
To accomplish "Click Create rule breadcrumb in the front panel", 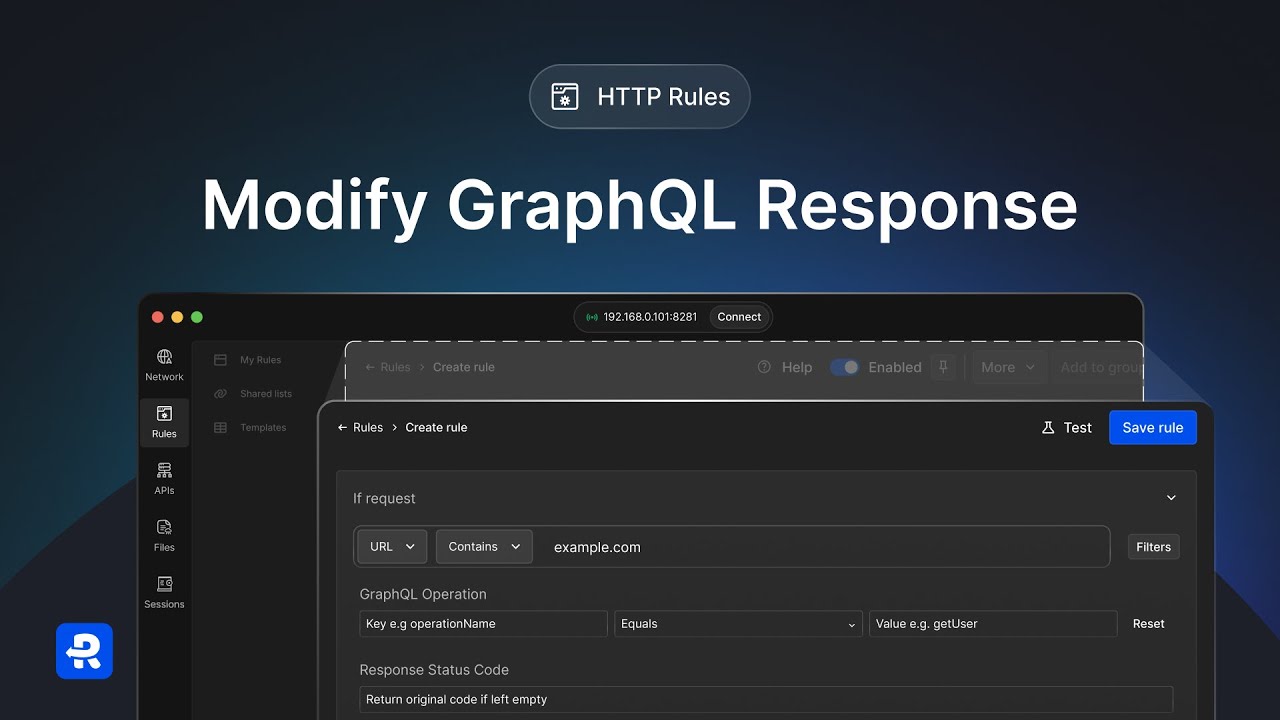I will (x=436, y=427).
